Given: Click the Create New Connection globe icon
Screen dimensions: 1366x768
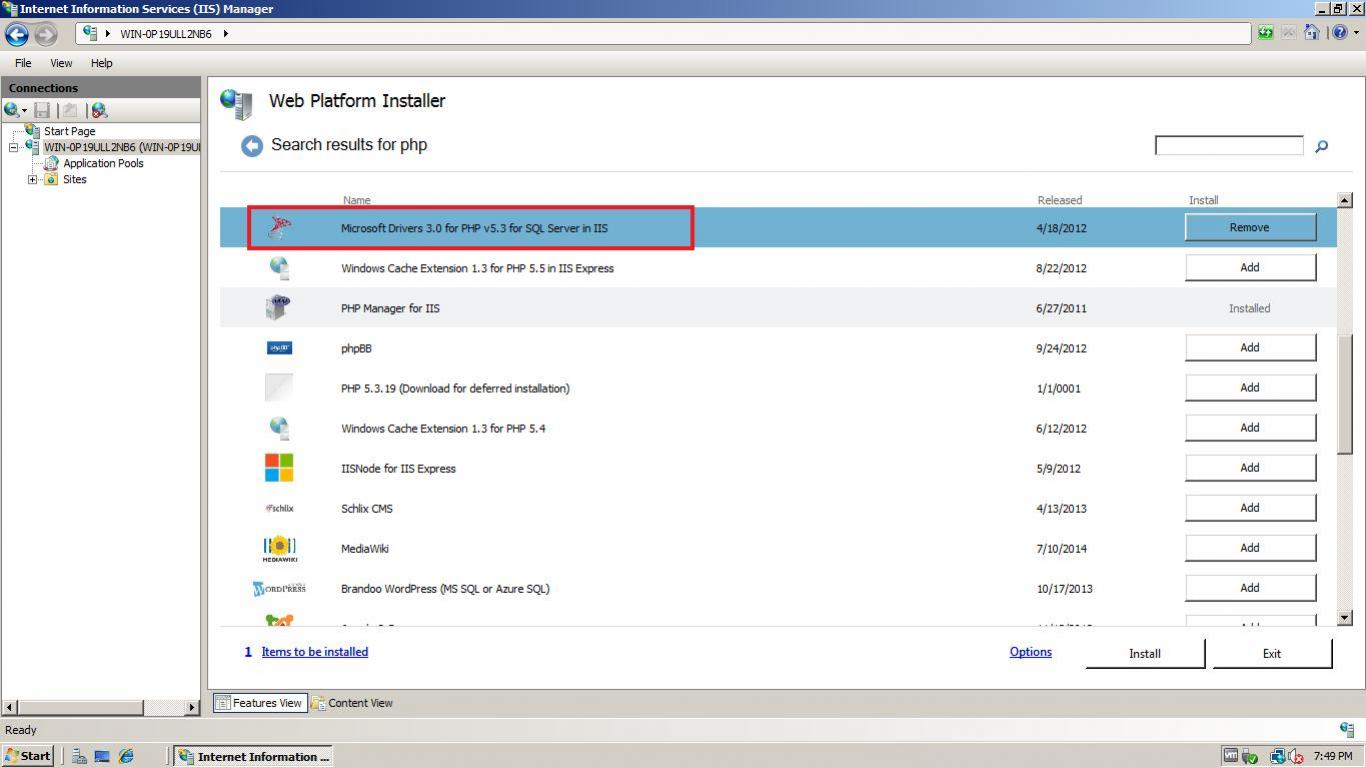Looking at the screenshot, I should [11, 110].
